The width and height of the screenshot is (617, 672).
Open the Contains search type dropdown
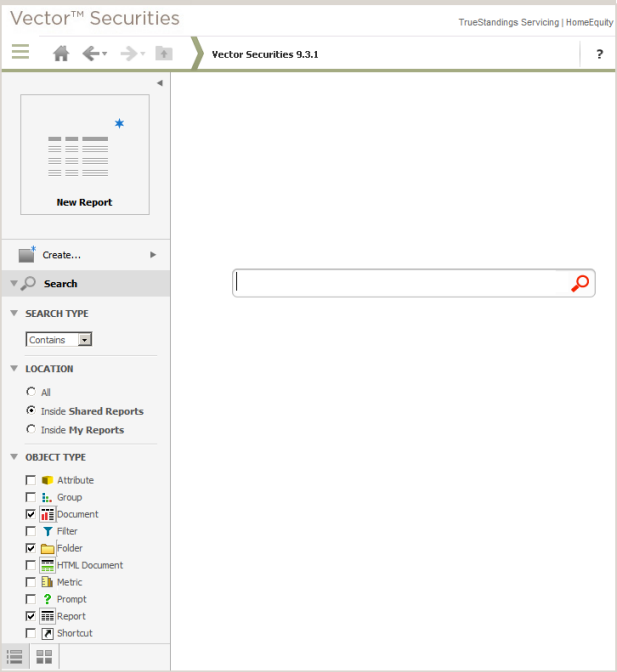tap(59, 339)
